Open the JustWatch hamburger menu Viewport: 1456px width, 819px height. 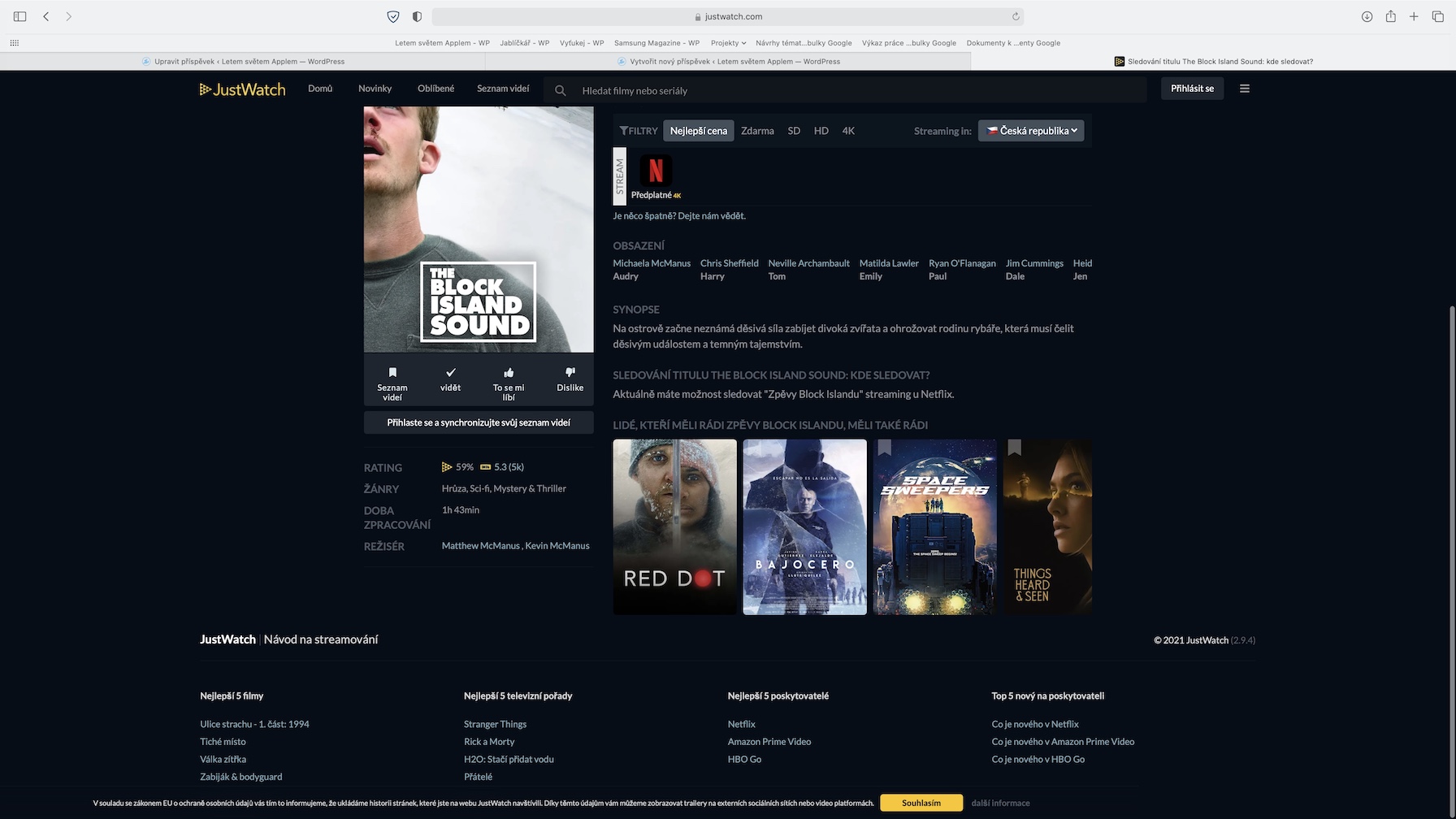1245,89
